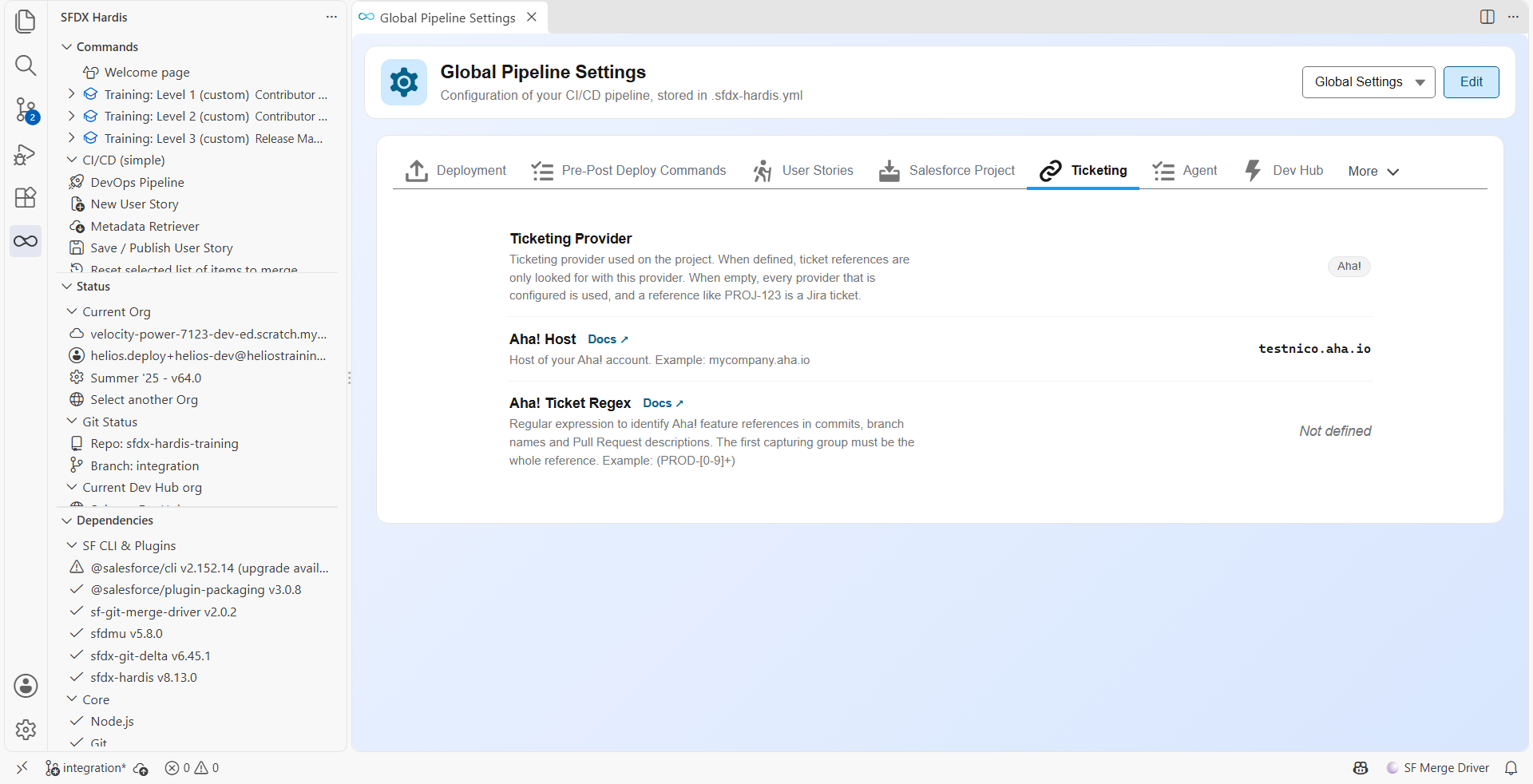Open the Extensions view icon
Screen dimensions: 1533x784
(26, 197)
